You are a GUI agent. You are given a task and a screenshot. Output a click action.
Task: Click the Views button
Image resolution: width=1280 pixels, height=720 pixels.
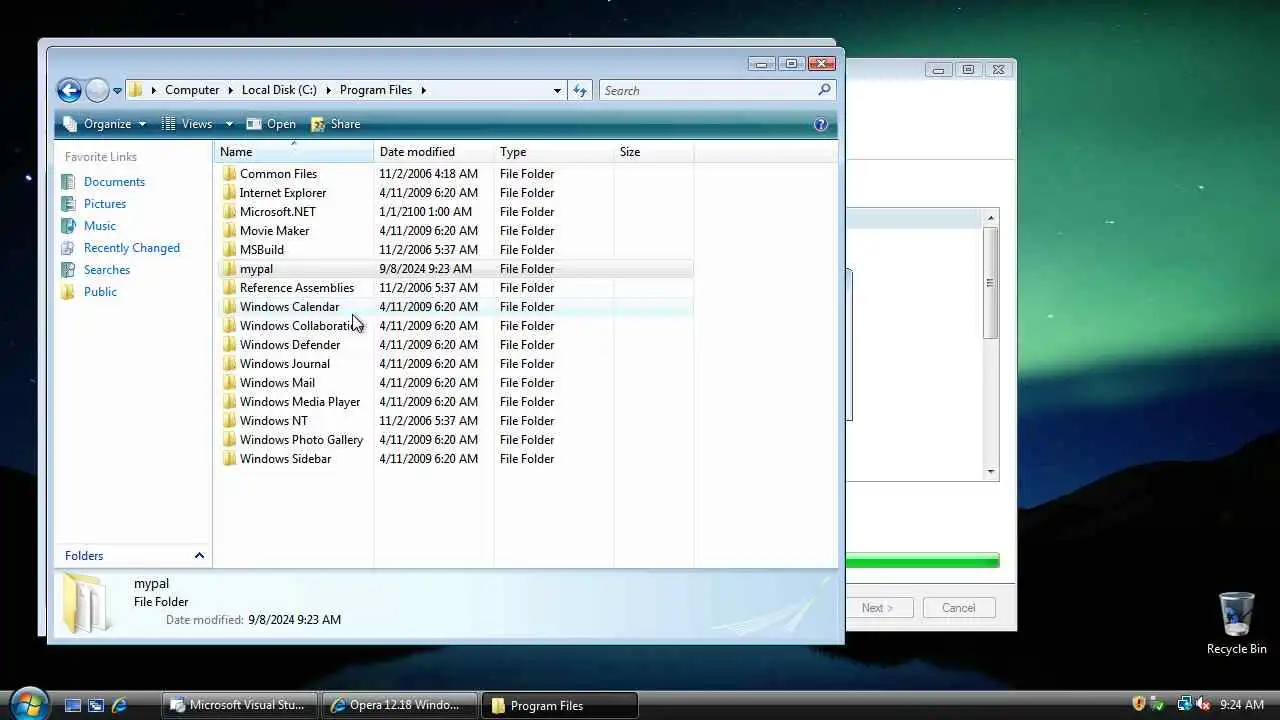pos(187,124)
